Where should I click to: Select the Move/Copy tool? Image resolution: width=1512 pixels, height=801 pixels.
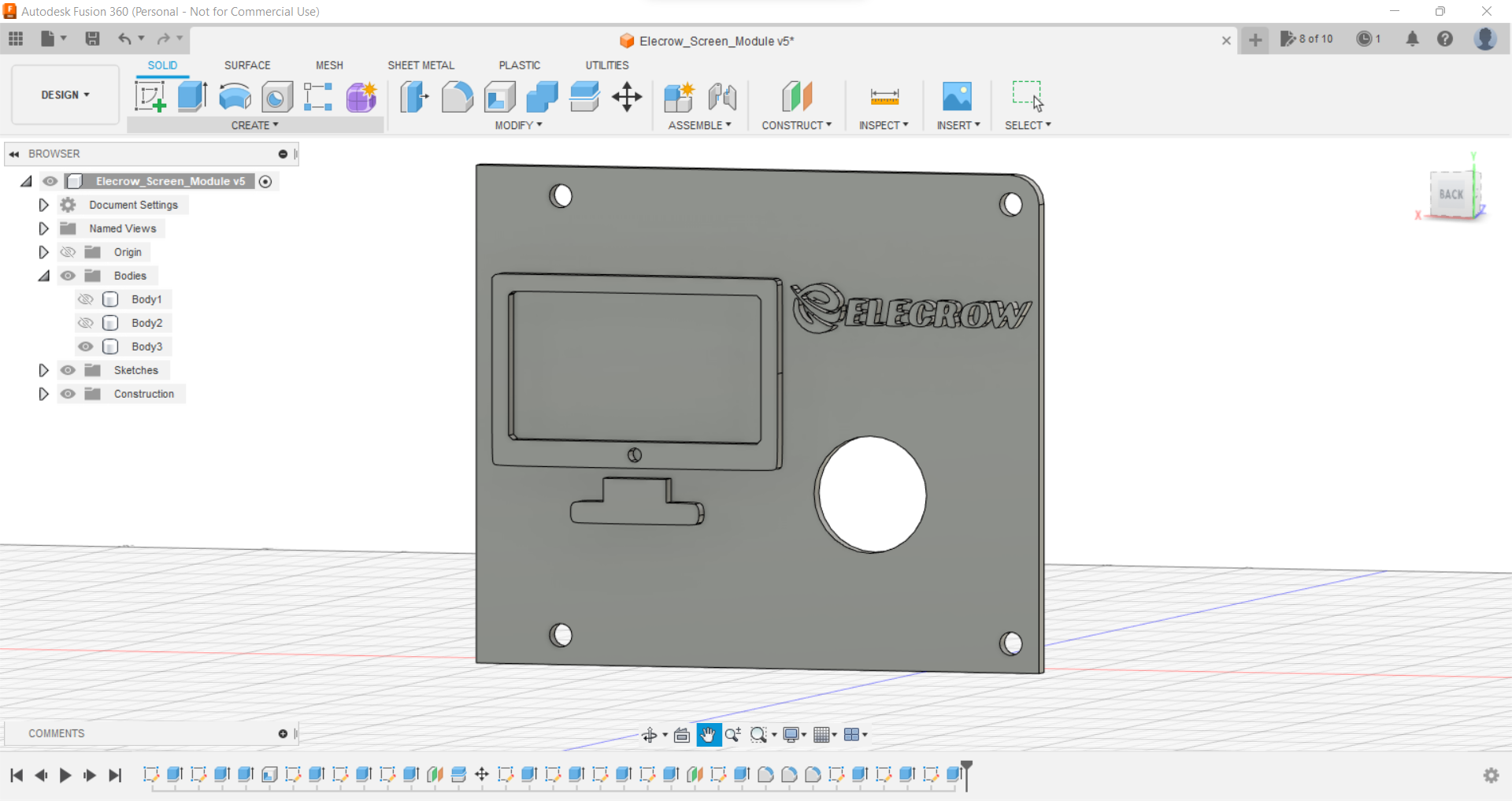(x=627, y=97)
